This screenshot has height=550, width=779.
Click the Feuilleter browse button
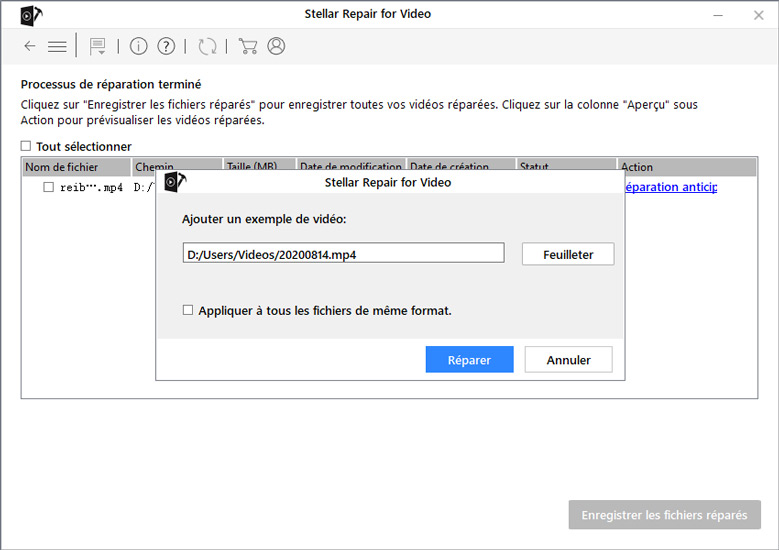pyautogui.click(x=568, y=254)
